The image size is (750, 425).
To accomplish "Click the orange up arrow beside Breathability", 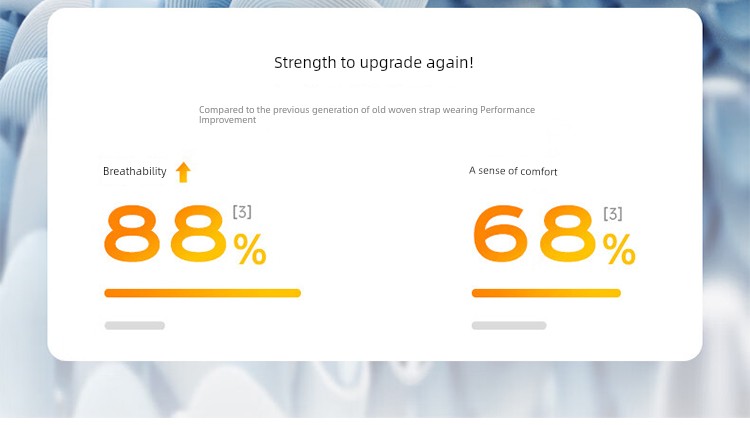I will tap(183, 172).
